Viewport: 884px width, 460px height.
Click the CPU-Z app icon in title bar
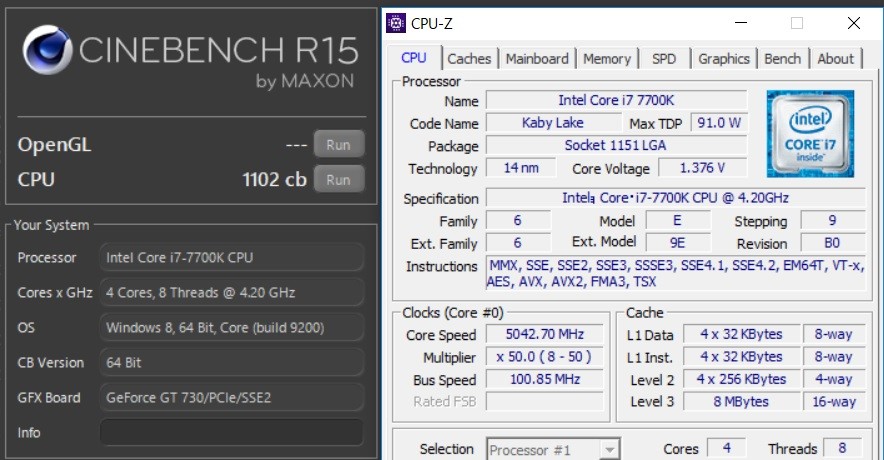(396, 23)
